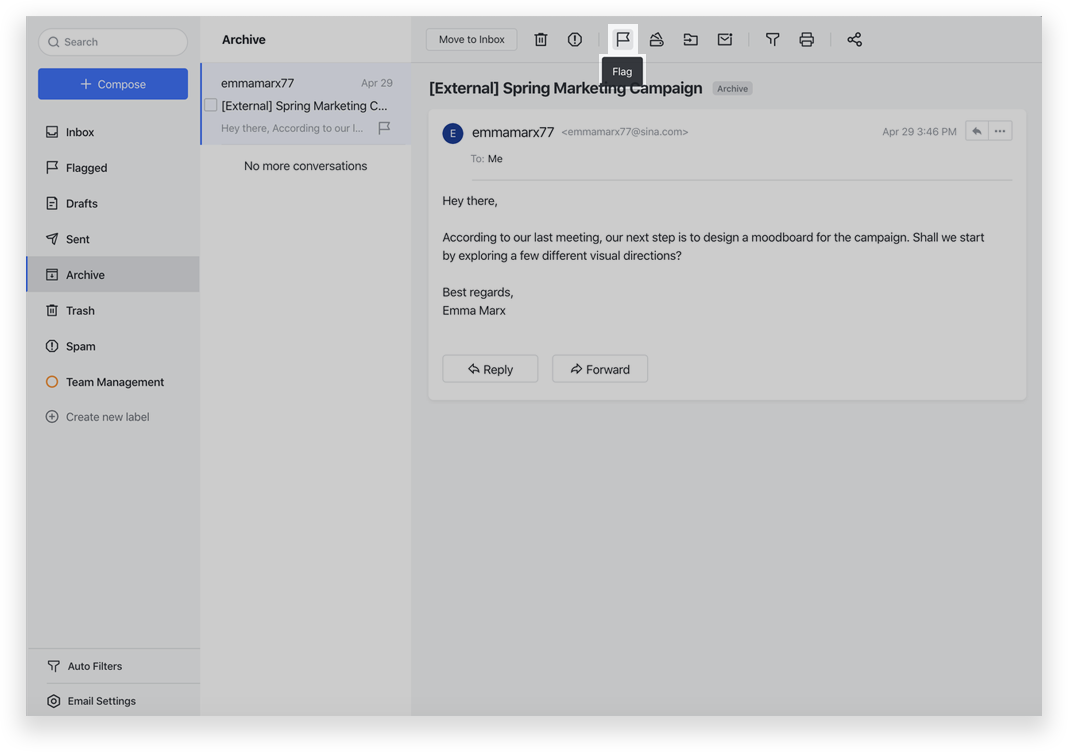
Task: Click the Search input field
Action: coord(113,42)
